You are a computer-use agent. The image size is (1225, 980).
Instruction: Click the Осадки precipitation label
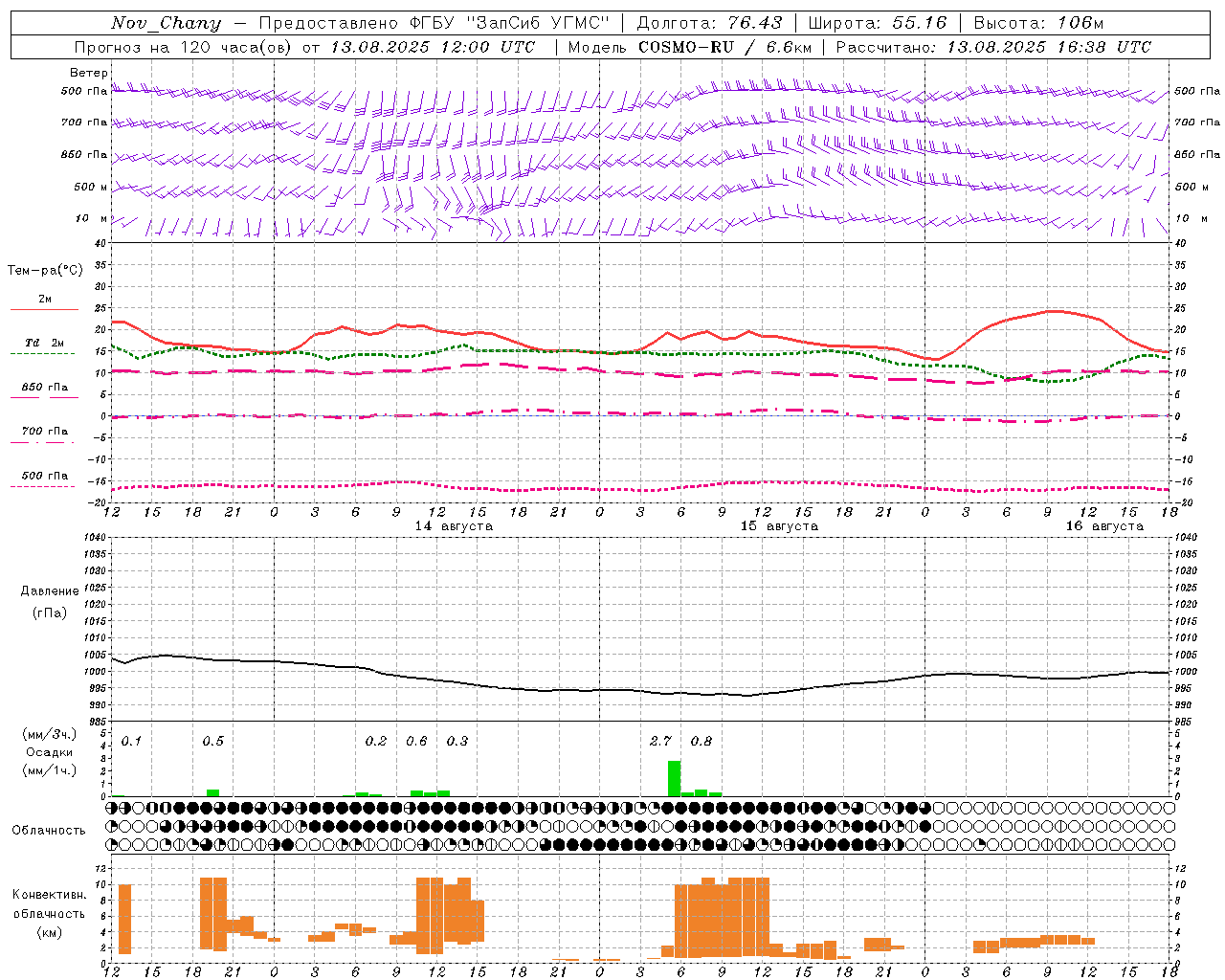49,752
